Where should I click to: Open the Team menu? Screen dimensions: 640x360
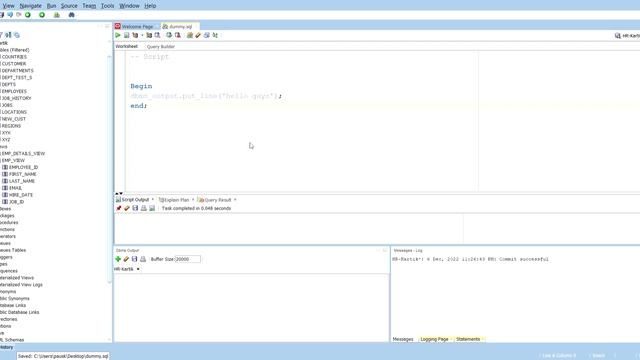(89, 6)
